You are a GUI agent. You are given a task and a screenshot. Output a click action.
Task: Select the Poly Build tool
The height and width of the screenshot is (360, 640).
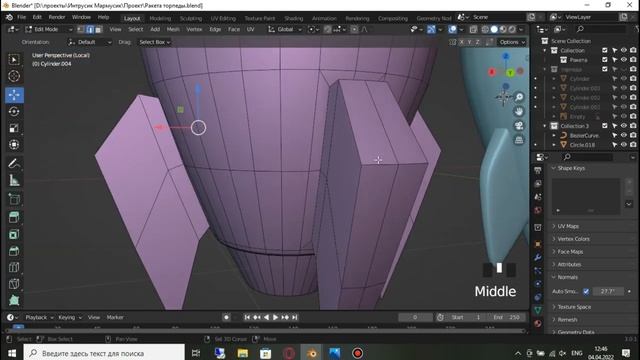pyautogui.click(x=14, y=301)
